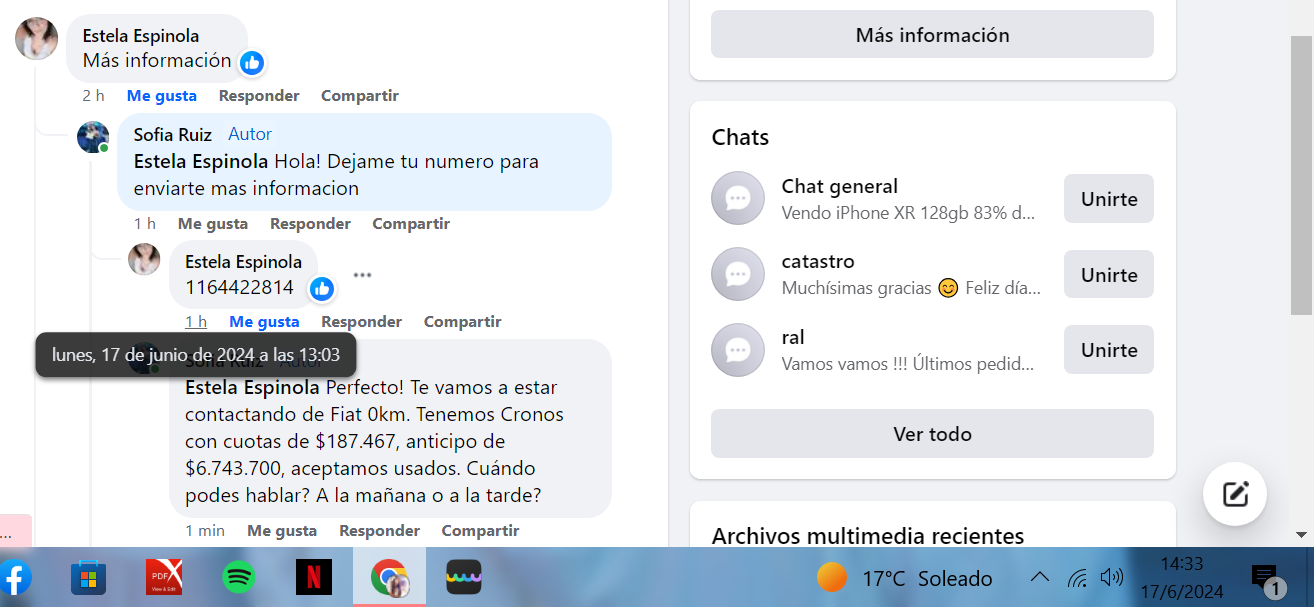
Task: Click the "Vendo iPhone XR 128gb" chat preview
Action: click(908, 213)
